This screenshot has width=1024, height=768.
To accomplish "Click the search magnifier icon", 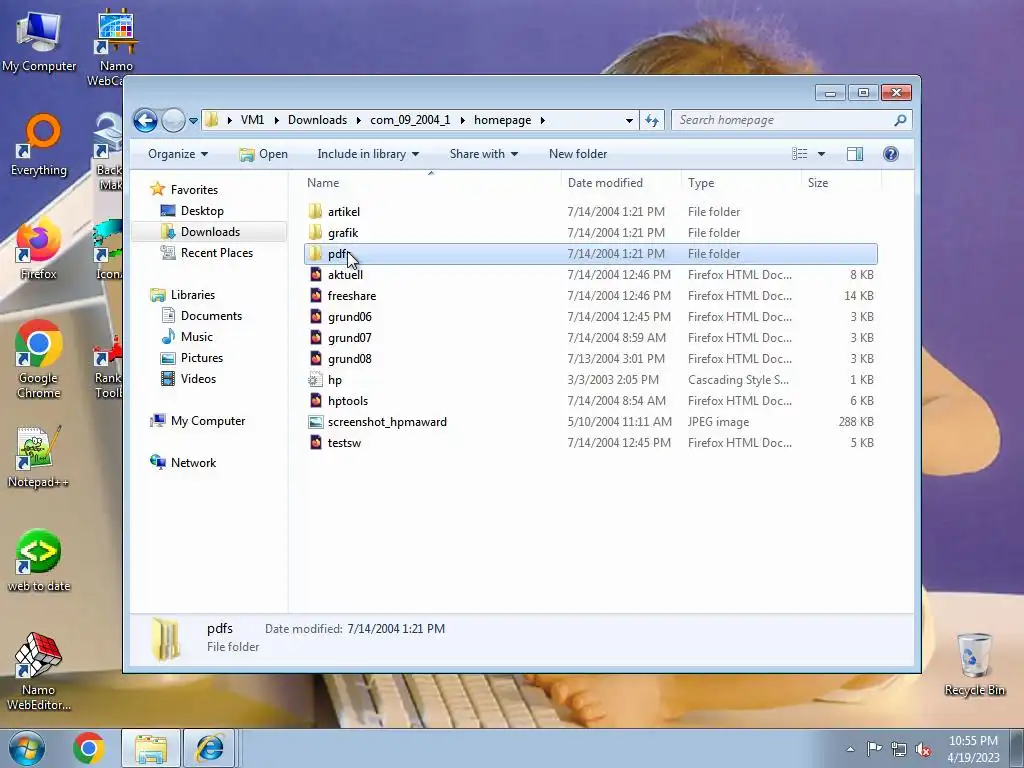I will click(901, 120).
